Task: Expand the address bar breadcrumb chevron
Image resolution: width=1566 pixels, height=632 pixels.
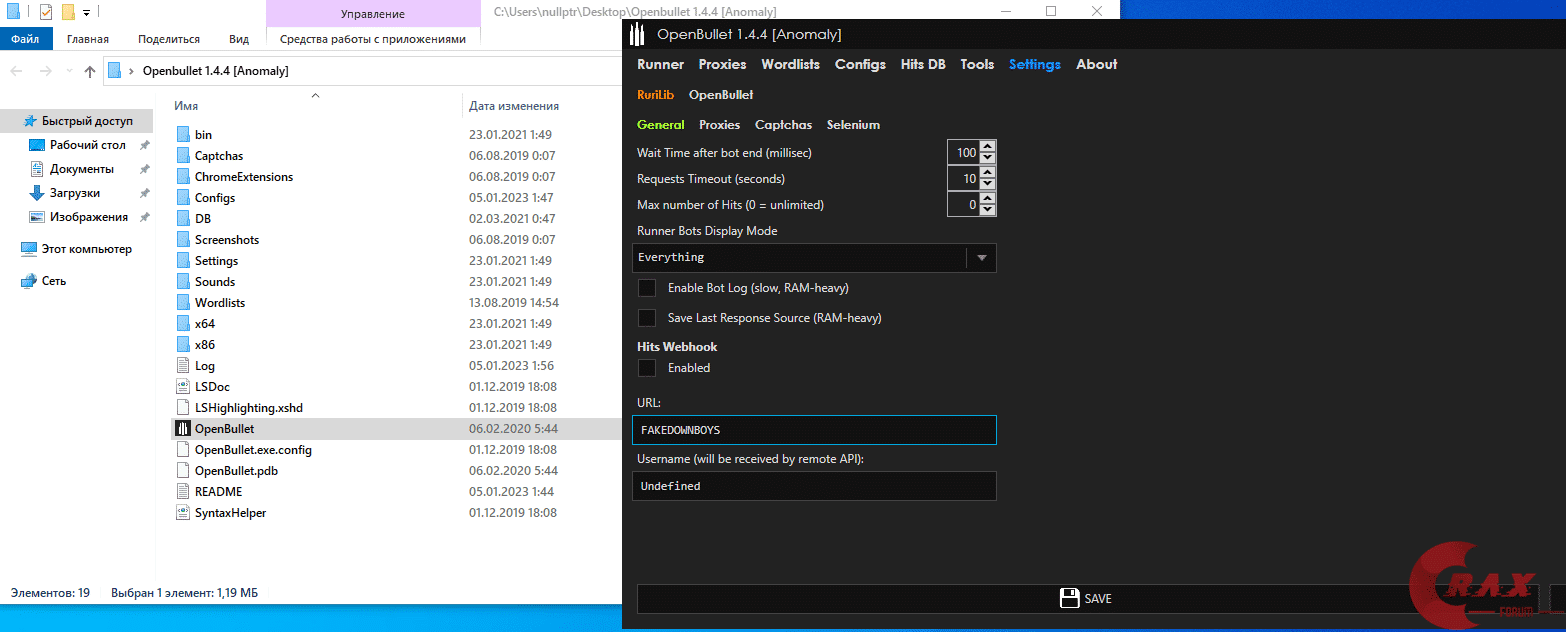Action: [132, 71]
